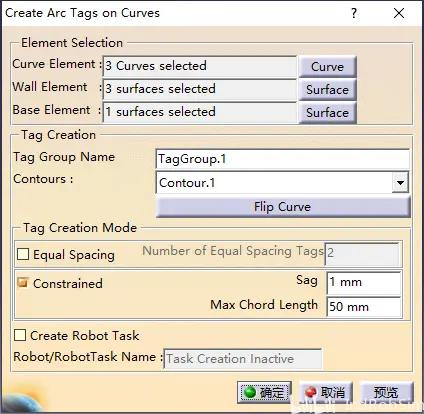Click the Sag value field
Screen dimensions: 424x414
pos(364,282)
